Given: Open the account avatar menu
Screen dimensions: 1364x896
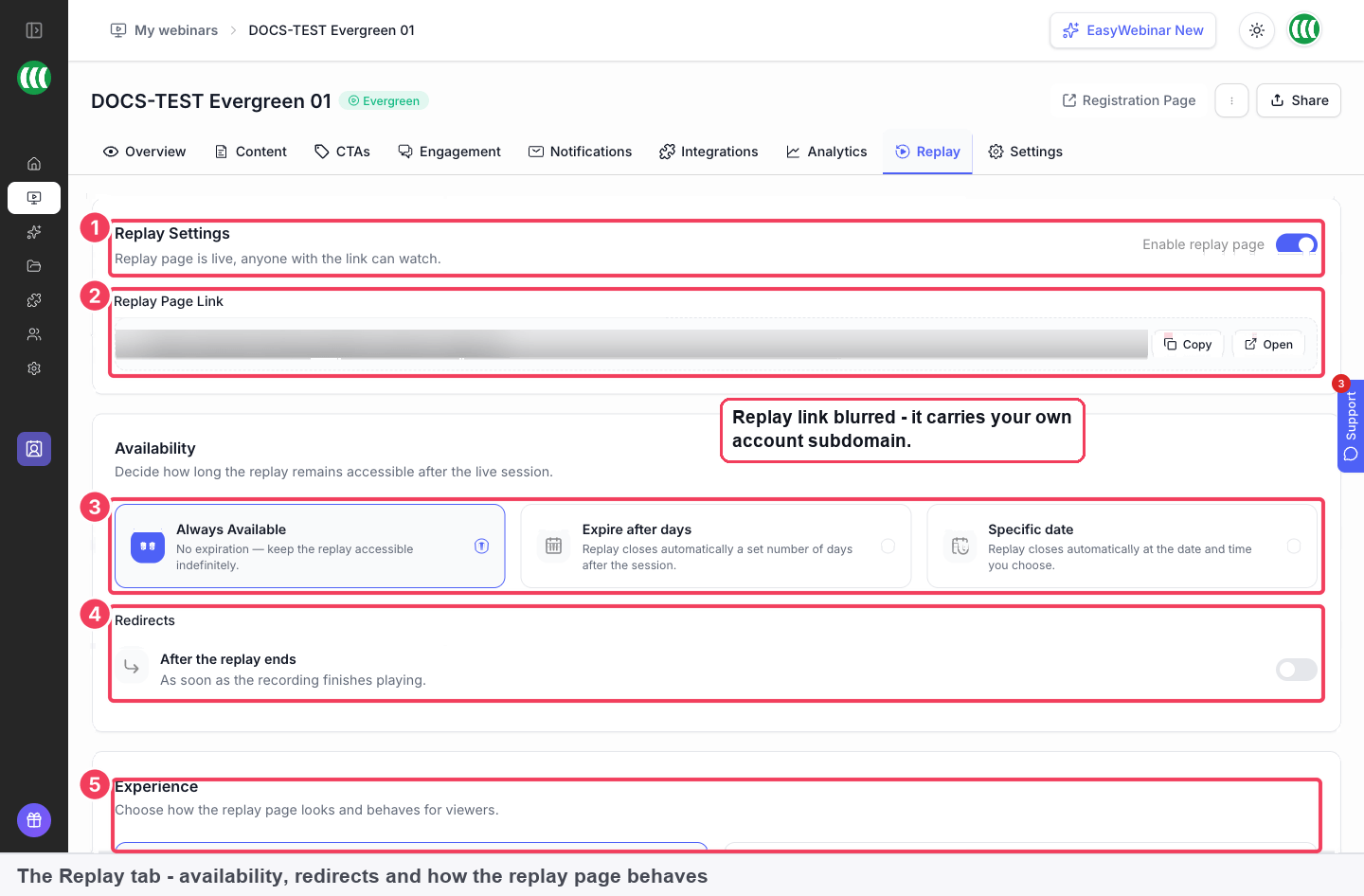Looking at the screenshot, I should [x=1304, y=29].
